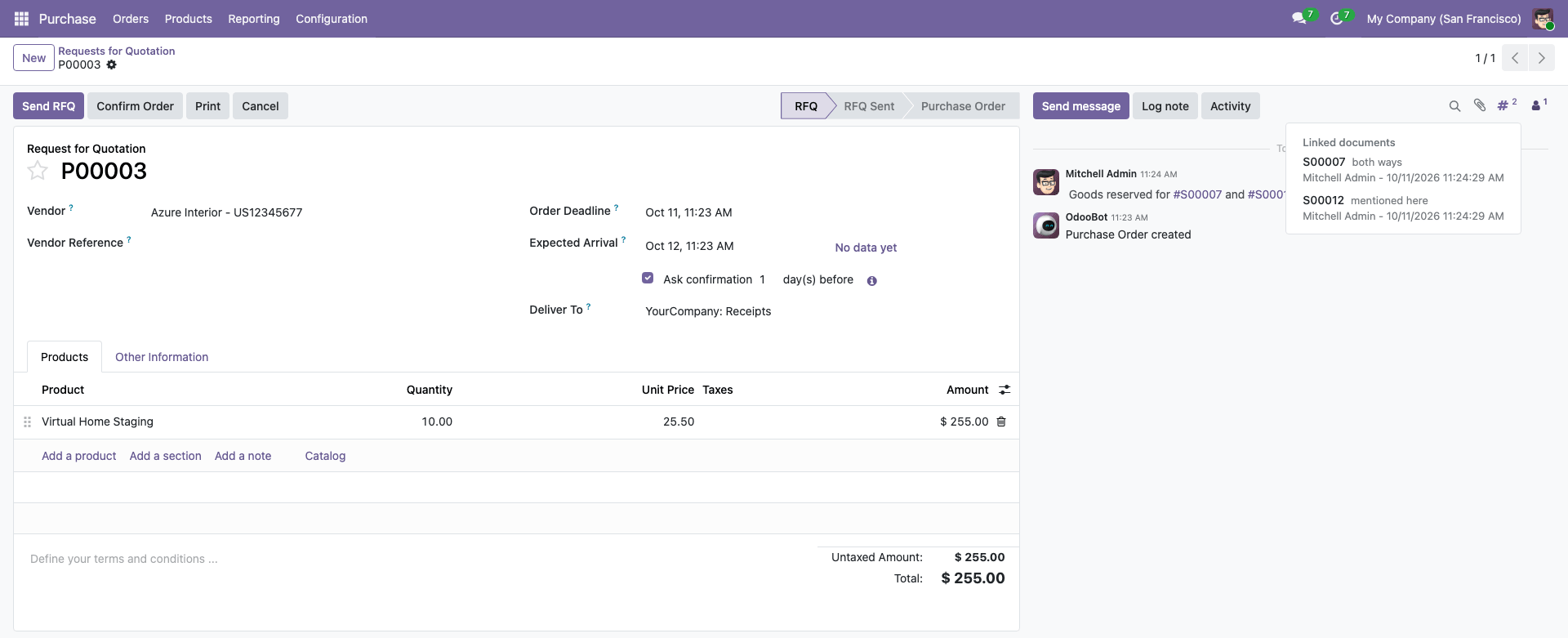Open the apps grid menu icon
Image resolution: width=1568 pixels, height=638 pixels.
21,19
